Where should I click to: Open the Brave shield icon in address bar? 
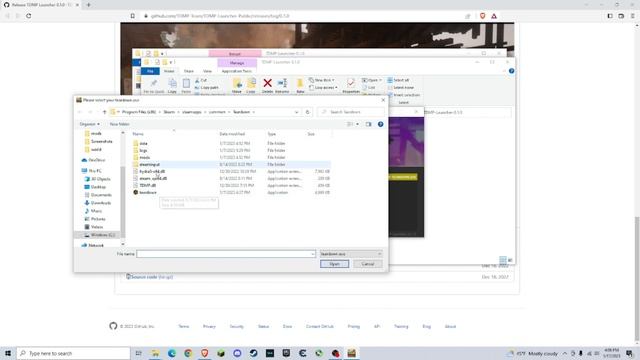[x=482, y=16]
